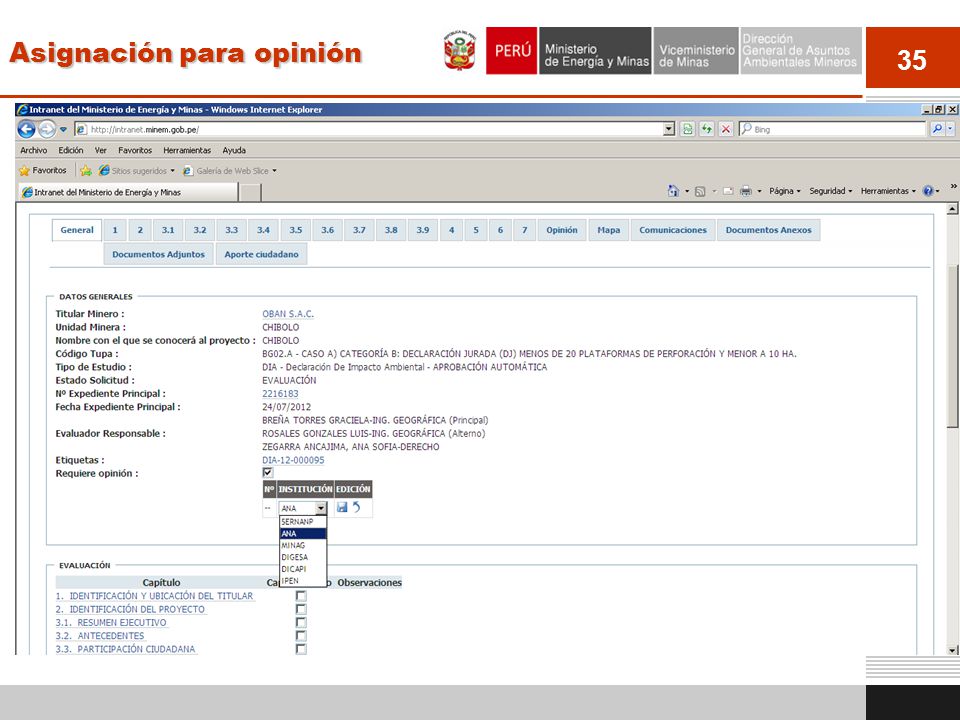Click the green Refresh page icon
Viewport: 960px width, 720px height.
(707, 129)
